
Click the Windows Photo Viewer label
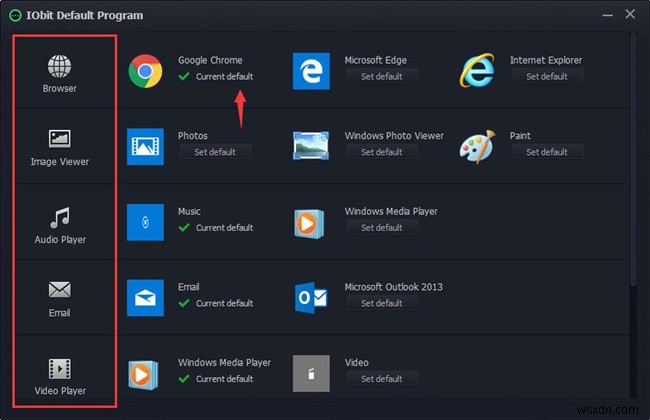pos(394,136)
